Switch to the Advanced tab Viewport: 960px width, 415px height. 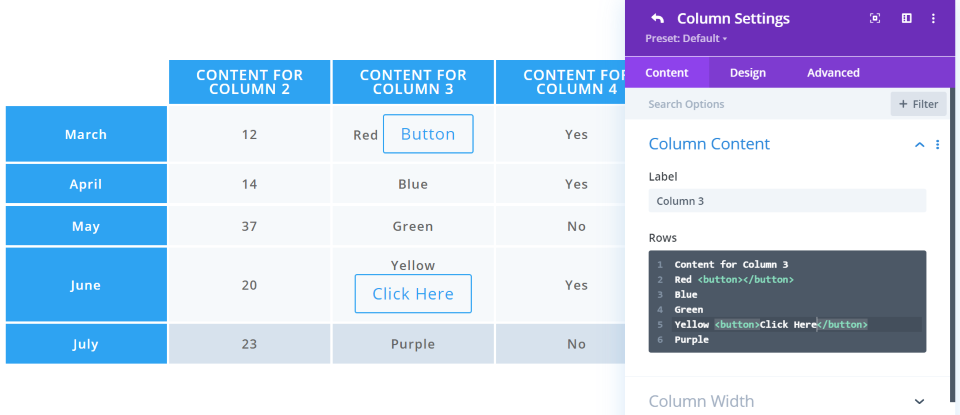tap(833, 73)
